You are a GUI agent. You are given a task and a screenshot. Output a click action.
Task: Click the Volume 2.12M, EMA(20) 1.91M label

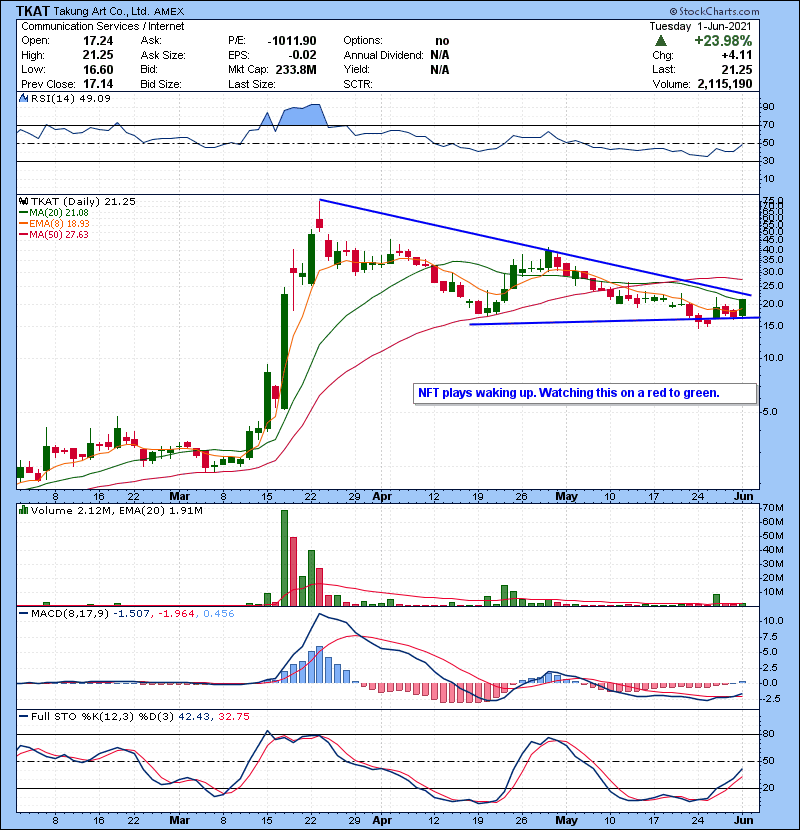[116, 511]
